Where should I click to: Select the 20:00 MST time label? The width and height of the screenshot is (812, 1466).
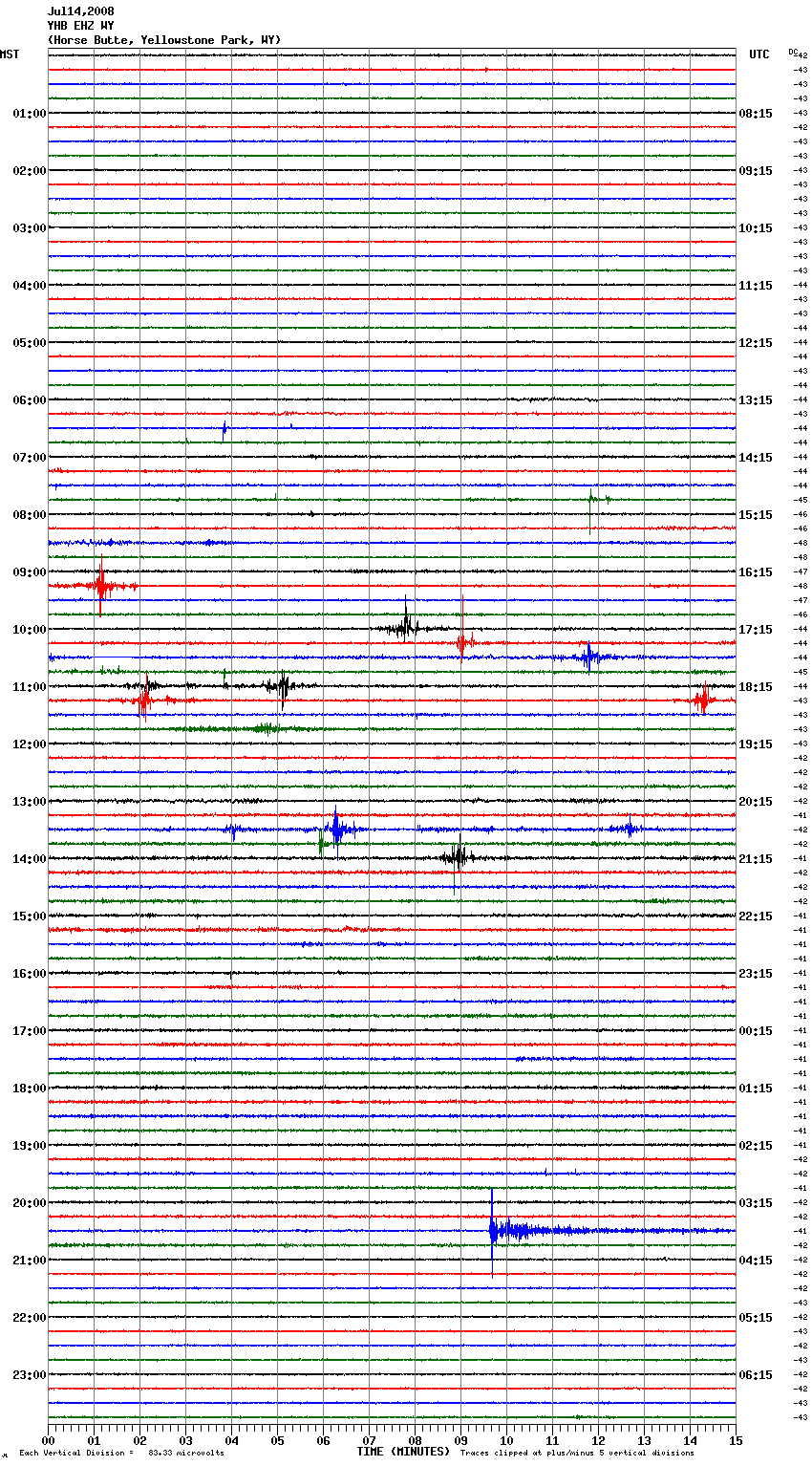click(30, 1203)
